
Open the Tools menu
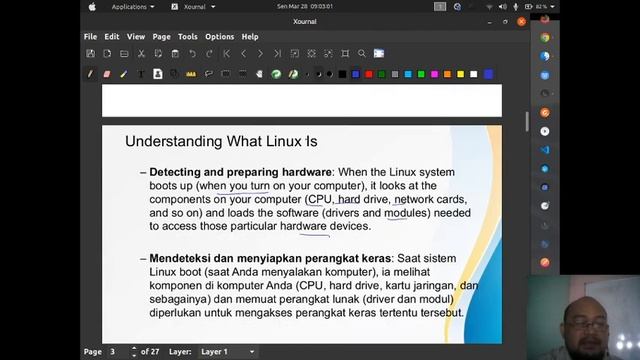187,37
